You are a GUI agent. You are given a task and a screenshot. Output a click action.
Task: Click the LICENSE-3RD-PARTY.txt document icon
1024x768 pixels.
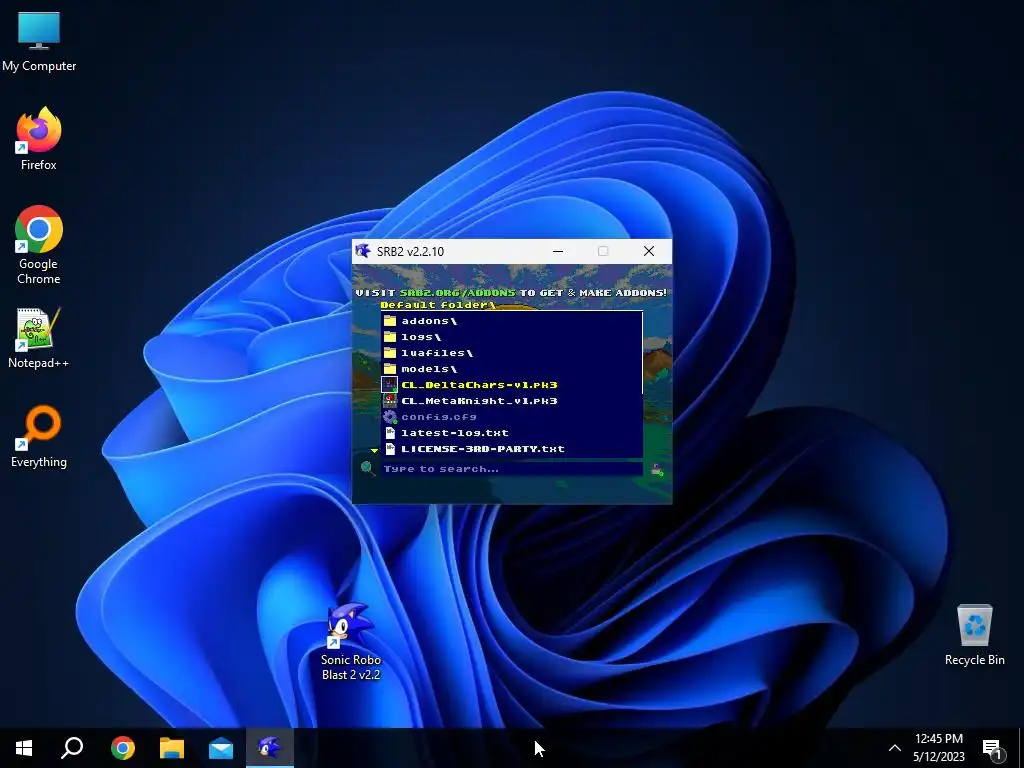point(390,449)
